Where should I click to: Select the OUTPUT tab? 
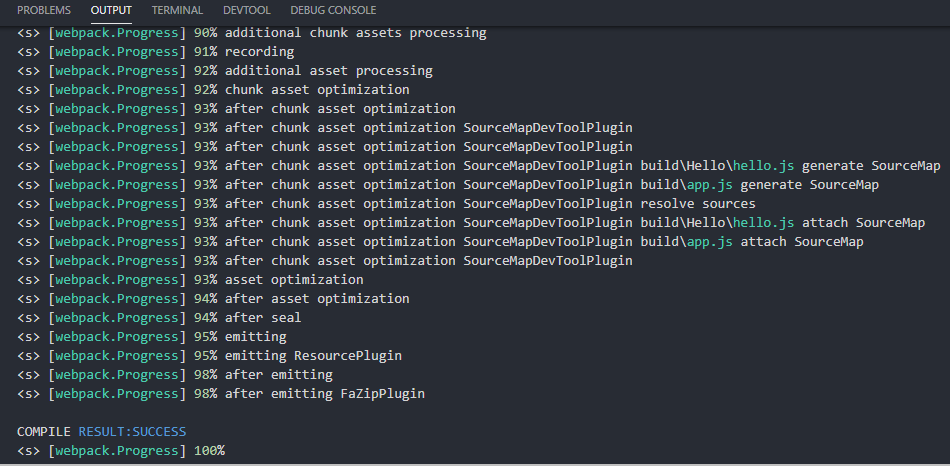click(x=111, y=10)
